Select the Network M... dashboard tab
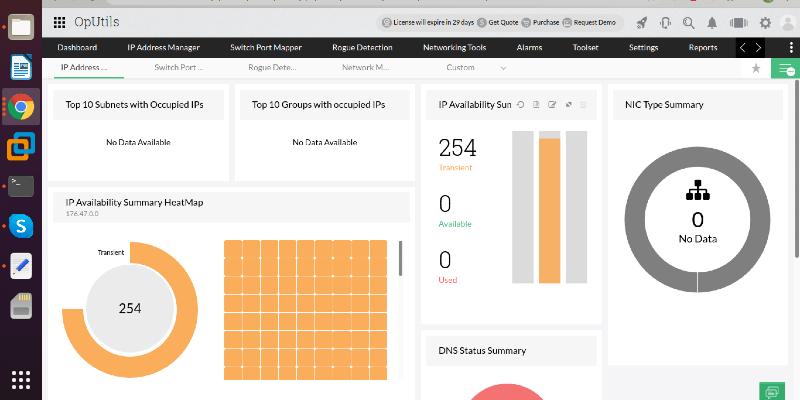Screen dimensions: 800x400 (366, 67)
